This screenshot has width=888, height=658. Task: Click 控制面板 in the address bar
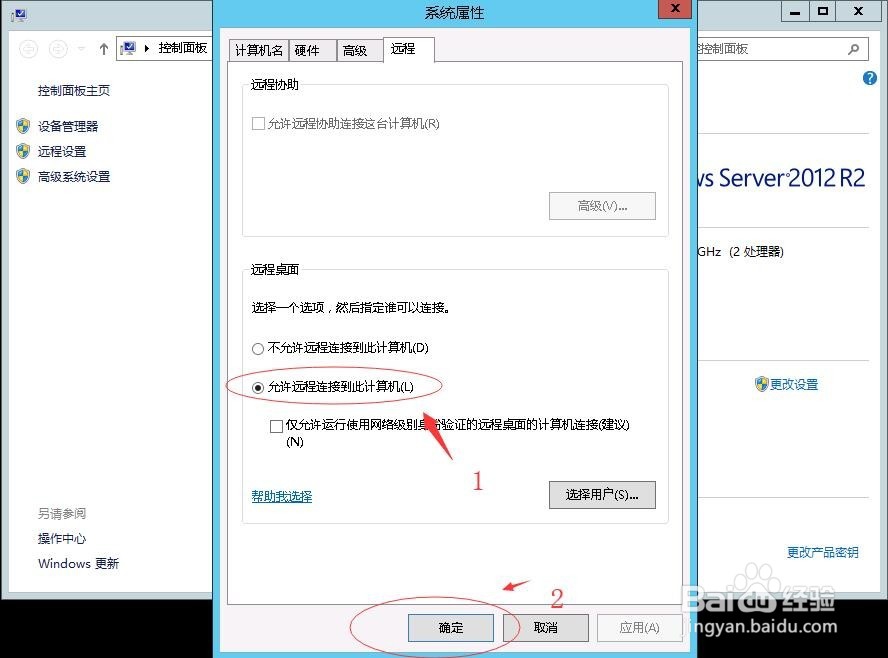pyautogui.click(x=182, y=48)
